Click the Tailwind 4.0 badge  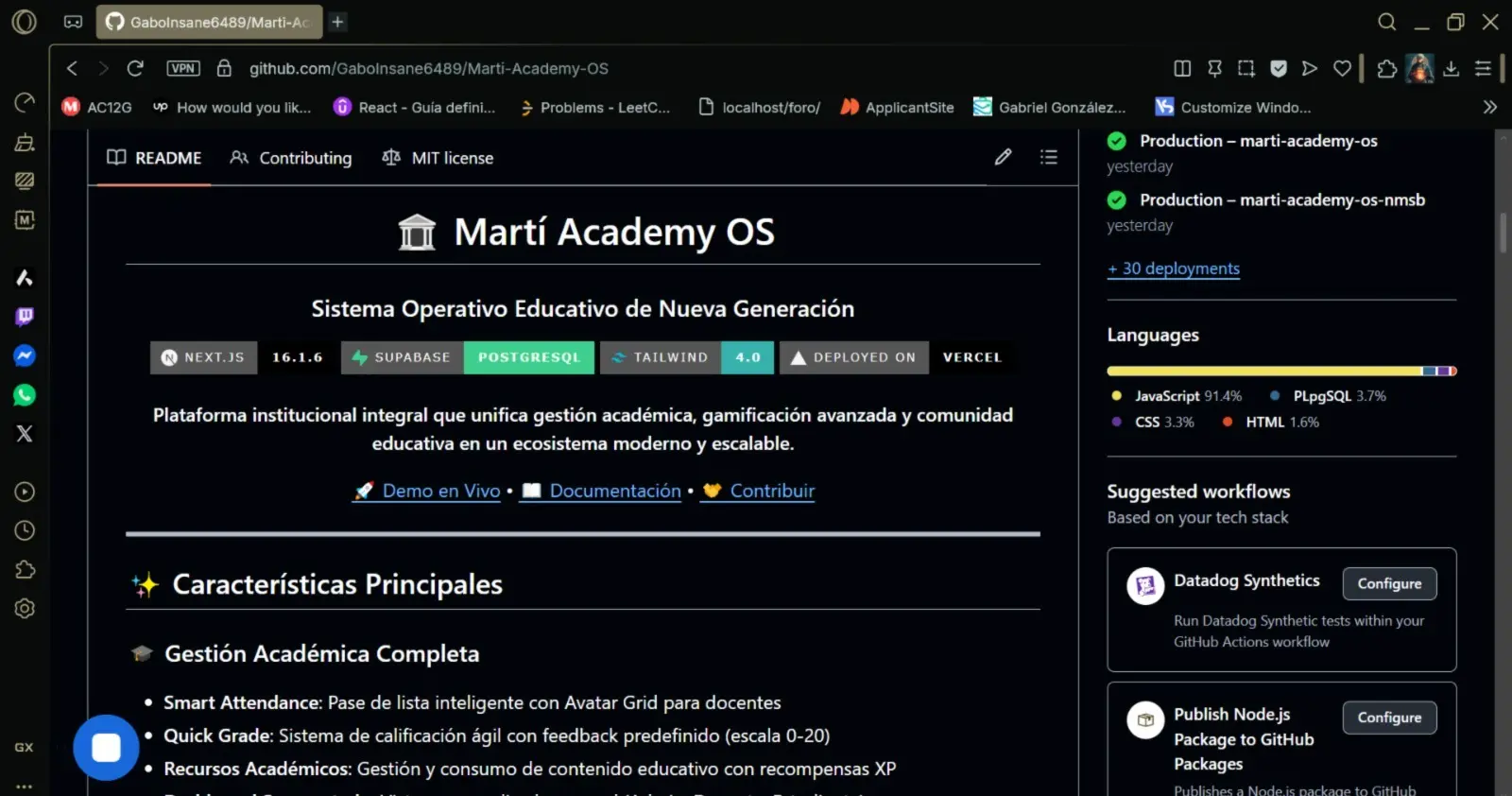point(687,357)
